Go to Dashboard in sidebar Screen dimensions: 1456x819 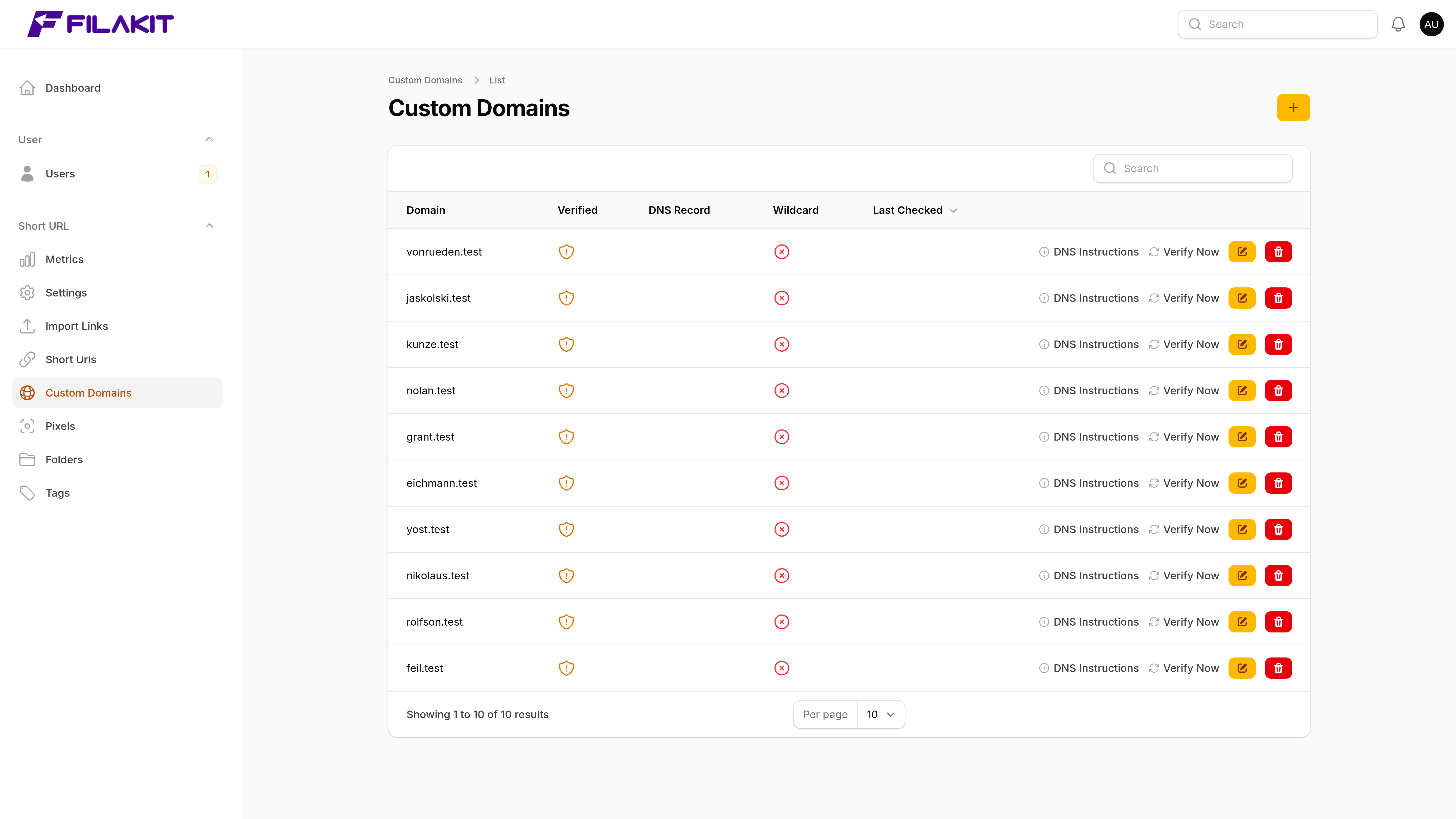118,88
